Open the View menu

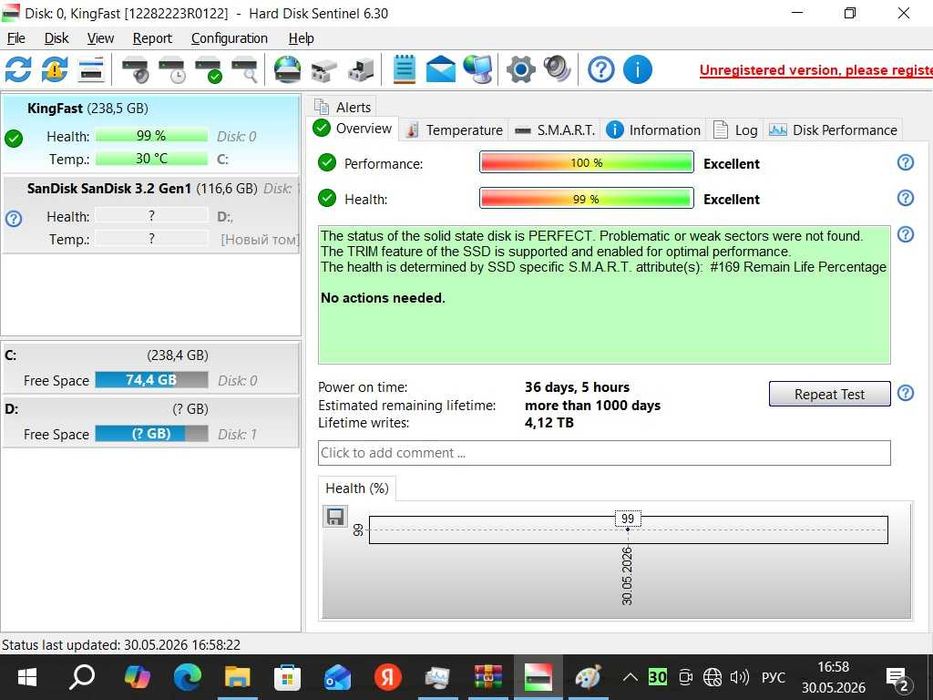point(100,38)
